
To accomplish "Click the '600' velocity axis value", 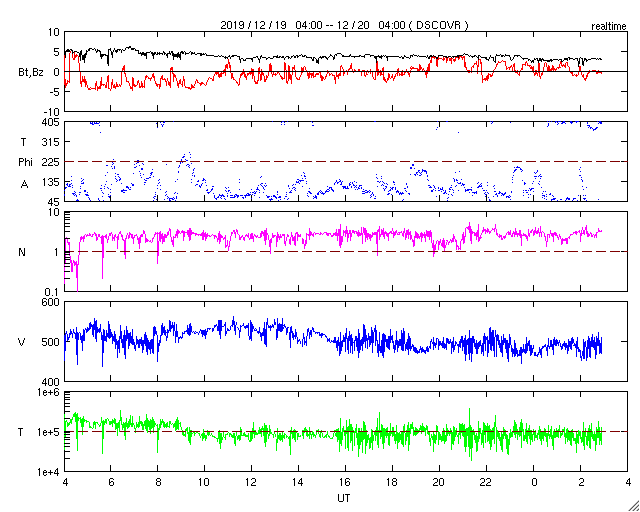I will click(x=52, y=302).
